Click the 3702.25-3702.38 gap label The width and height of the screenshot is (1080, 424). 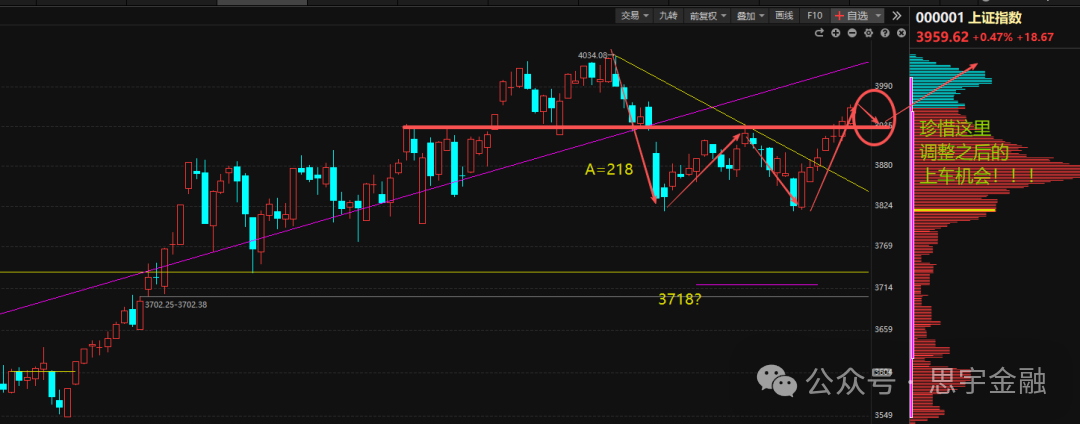[x=176, y=304]
